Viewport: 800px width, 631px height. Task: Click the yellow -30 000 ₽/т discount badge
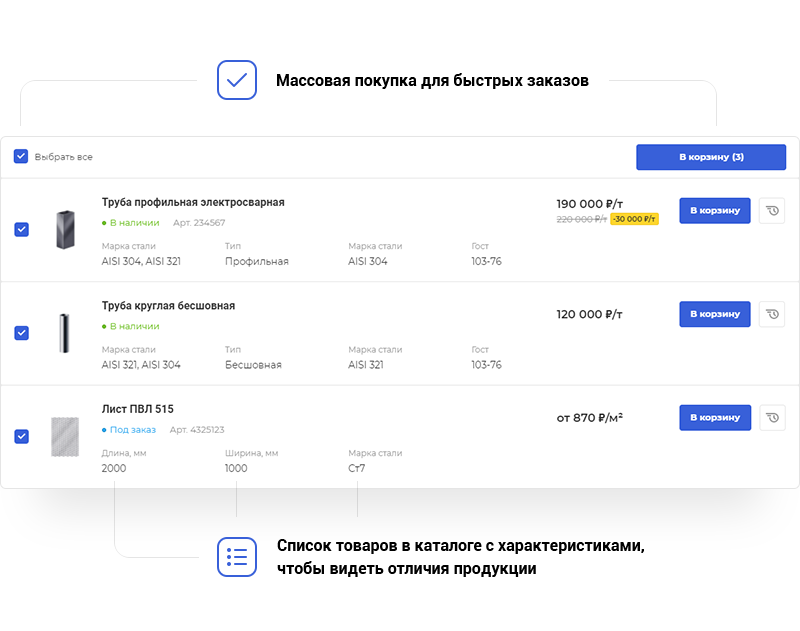(634, 219)
